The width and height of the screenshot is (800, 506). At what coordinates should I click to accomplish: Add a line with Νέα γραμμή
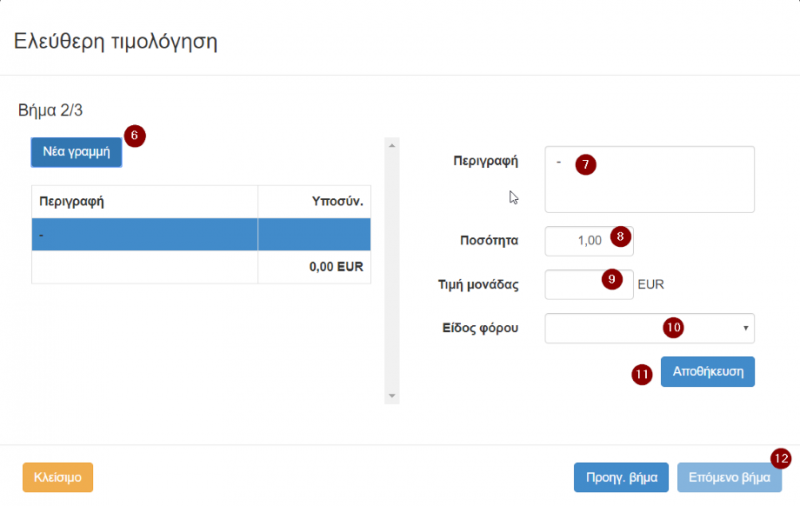[x=76, y=152]
